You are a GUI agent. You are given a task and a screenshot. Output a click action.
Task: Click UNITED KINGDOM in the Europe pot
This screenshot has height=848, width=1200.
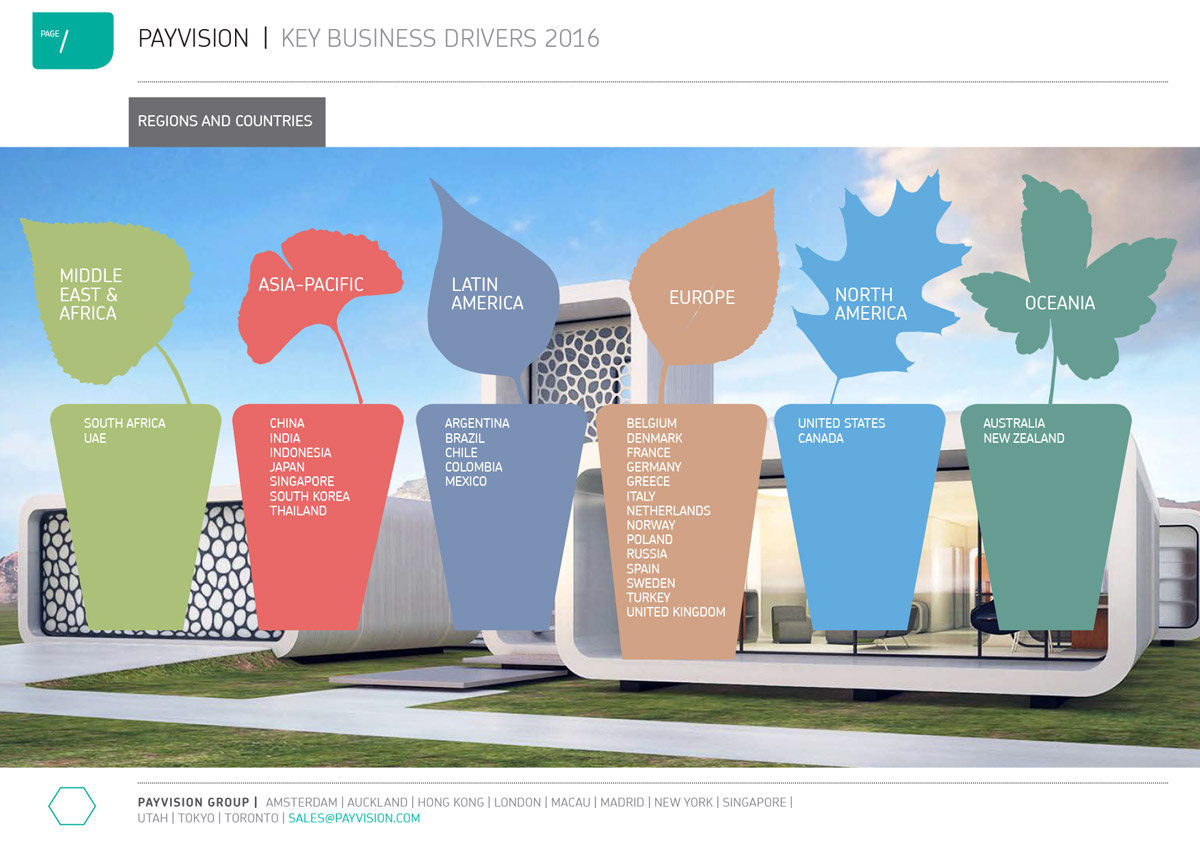click(x=676, y=612)
